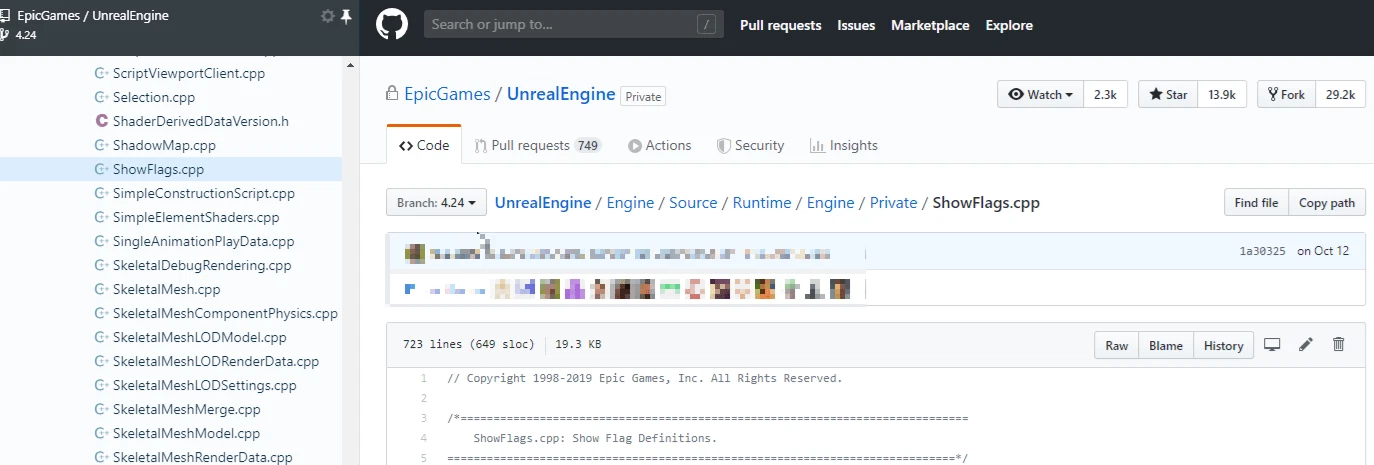Fork the UnrealEngine repository
The height and width of the screenshot is (465, 1374).
pyautogui.click(x=1286, y=94)
